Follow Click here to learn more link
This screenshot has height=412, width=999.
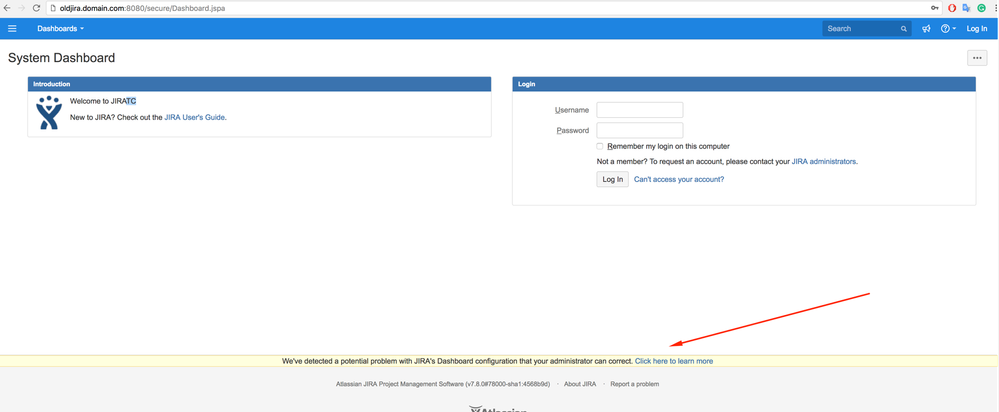tap(673, 361)
